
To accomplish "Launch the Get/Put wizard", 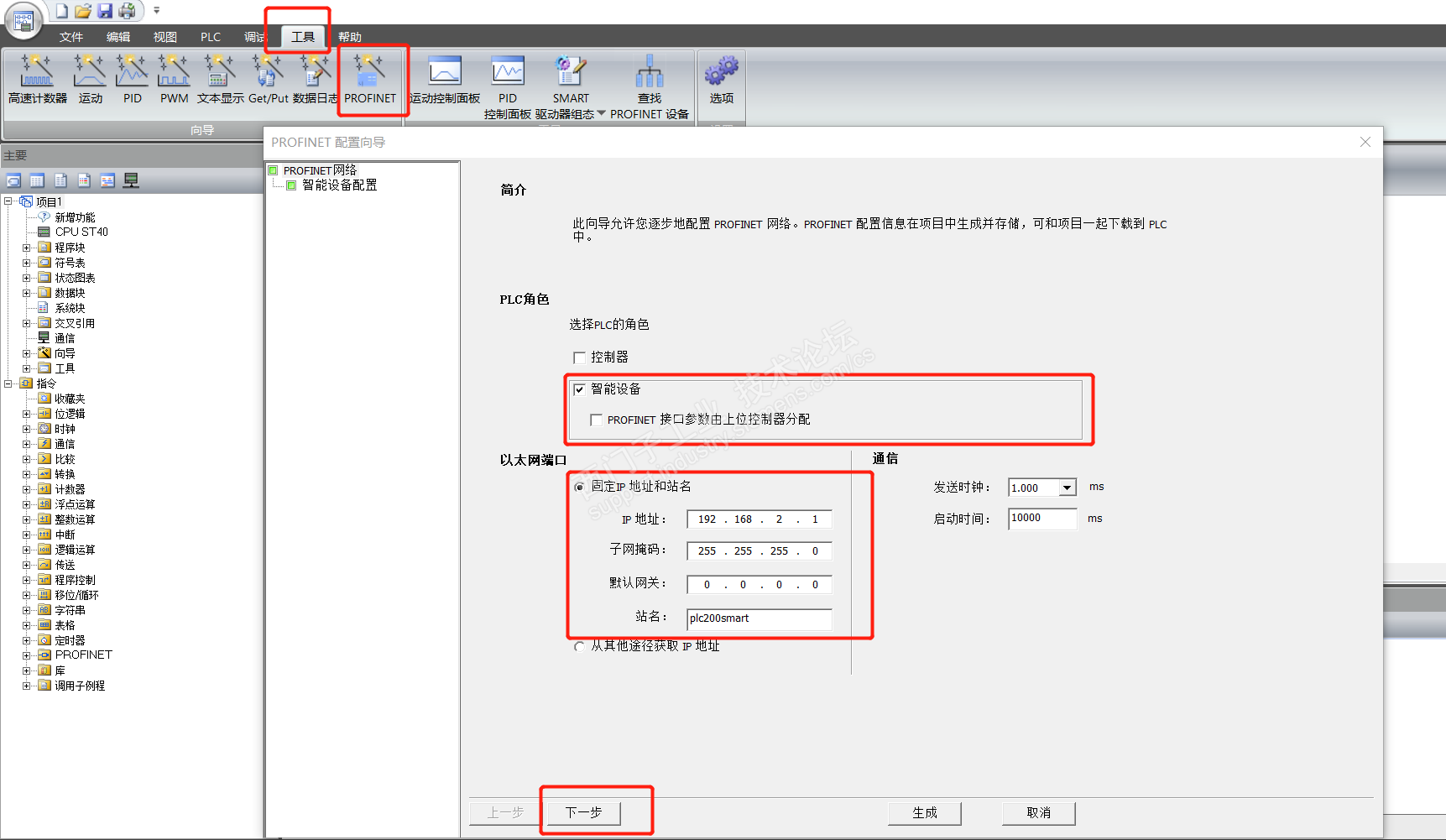I will click(x=268, y=80).
